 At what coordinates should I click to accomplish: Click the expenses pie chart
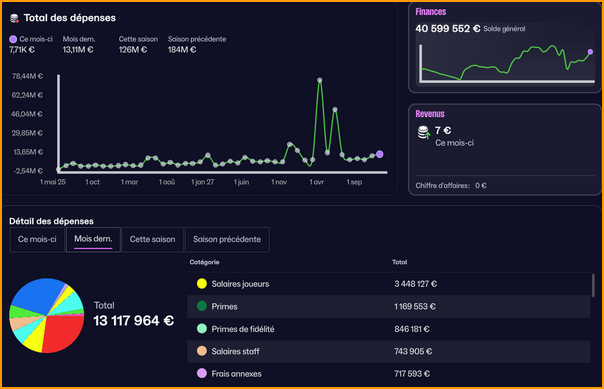pyautogui.click(x=47, y=315)
